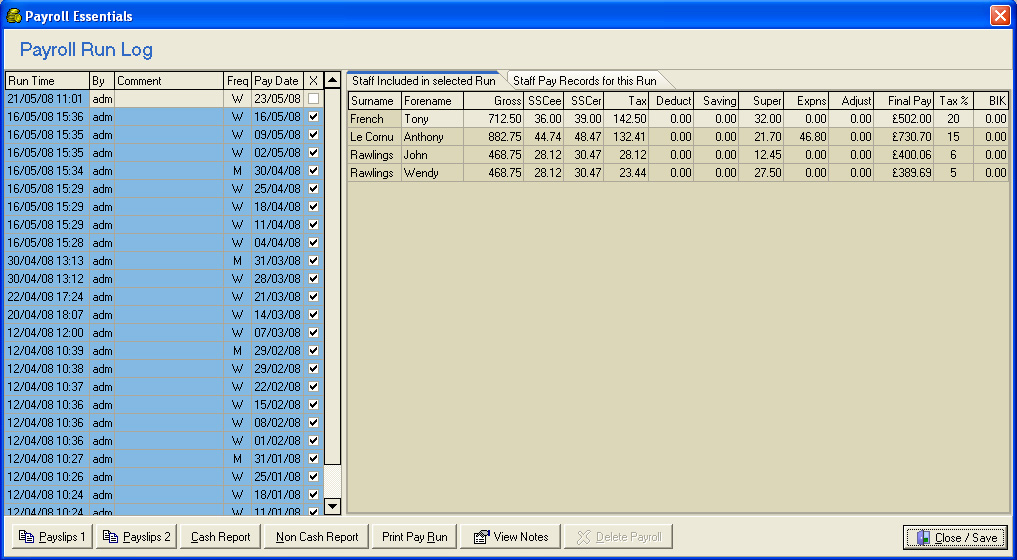Click the Expns column header
The image size is (1017, 560).
tap(806, 101)
